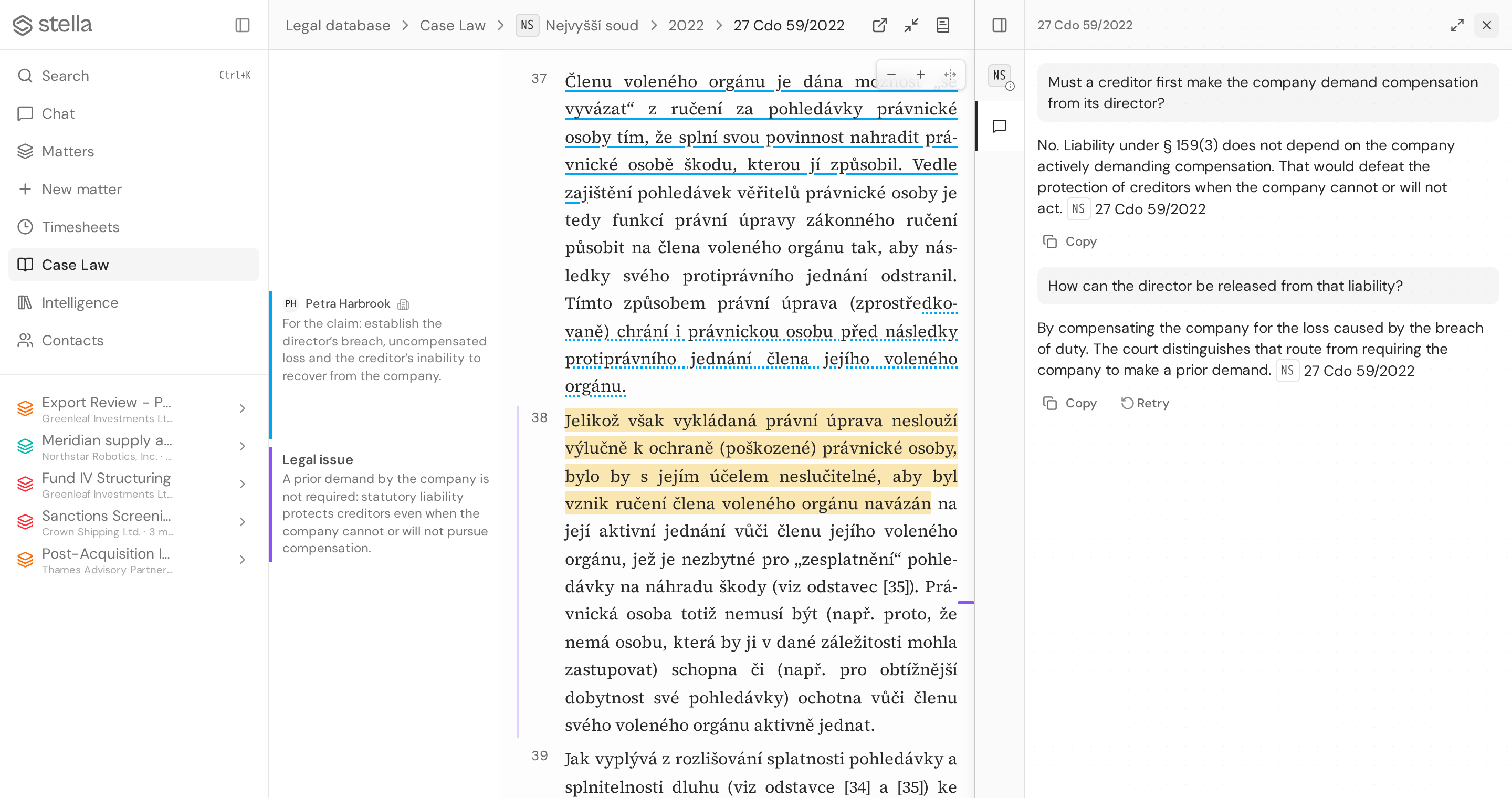Zoom out with the minus button
Image resolution: width=1512 pixels, height=798 pixels.
pyautogui.click(x=891, y=75)
